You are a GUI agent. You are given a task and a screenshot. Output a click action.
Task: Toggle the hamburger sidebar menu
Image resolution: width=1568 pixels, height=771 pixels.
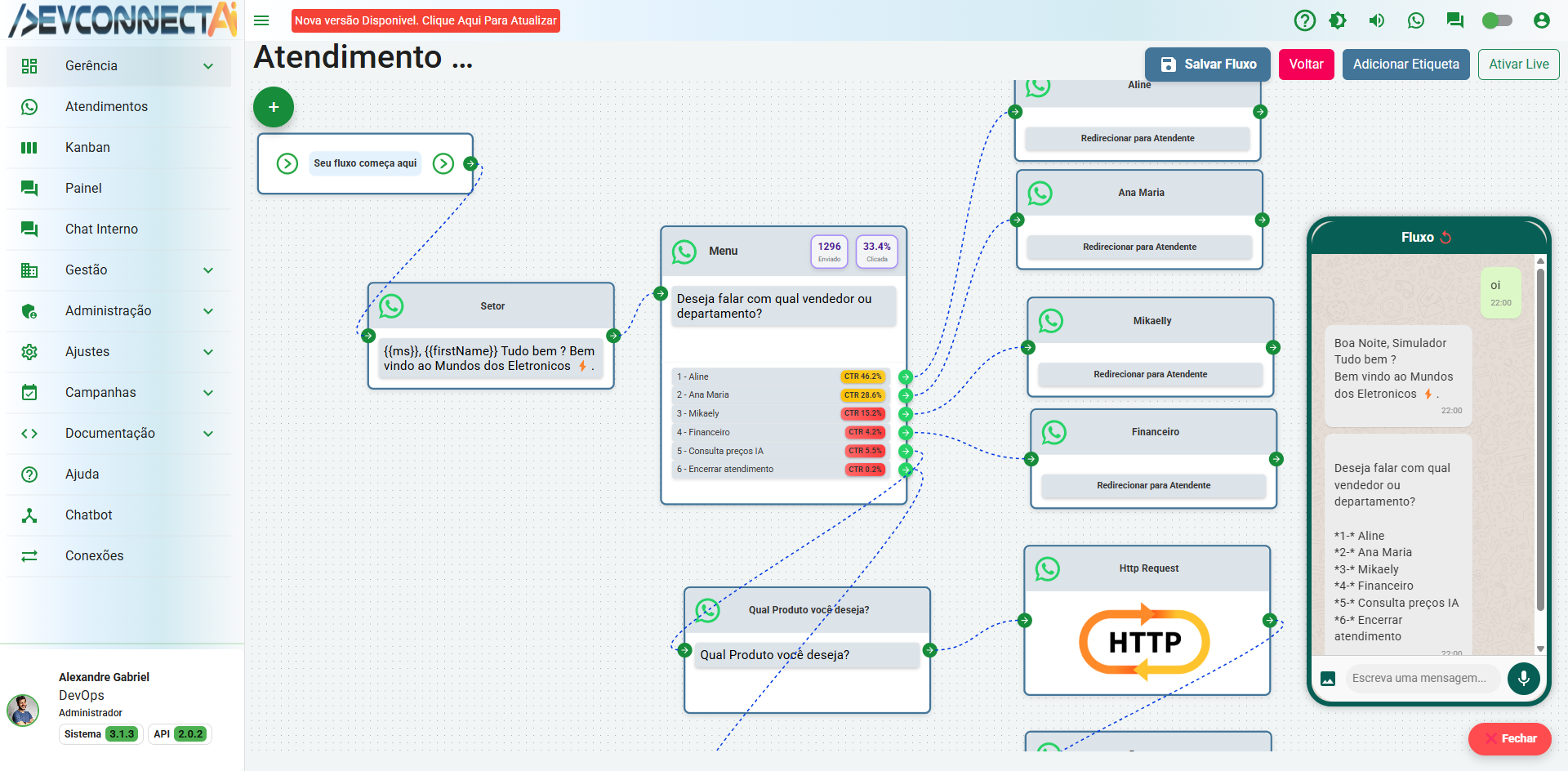click(261, 20)
